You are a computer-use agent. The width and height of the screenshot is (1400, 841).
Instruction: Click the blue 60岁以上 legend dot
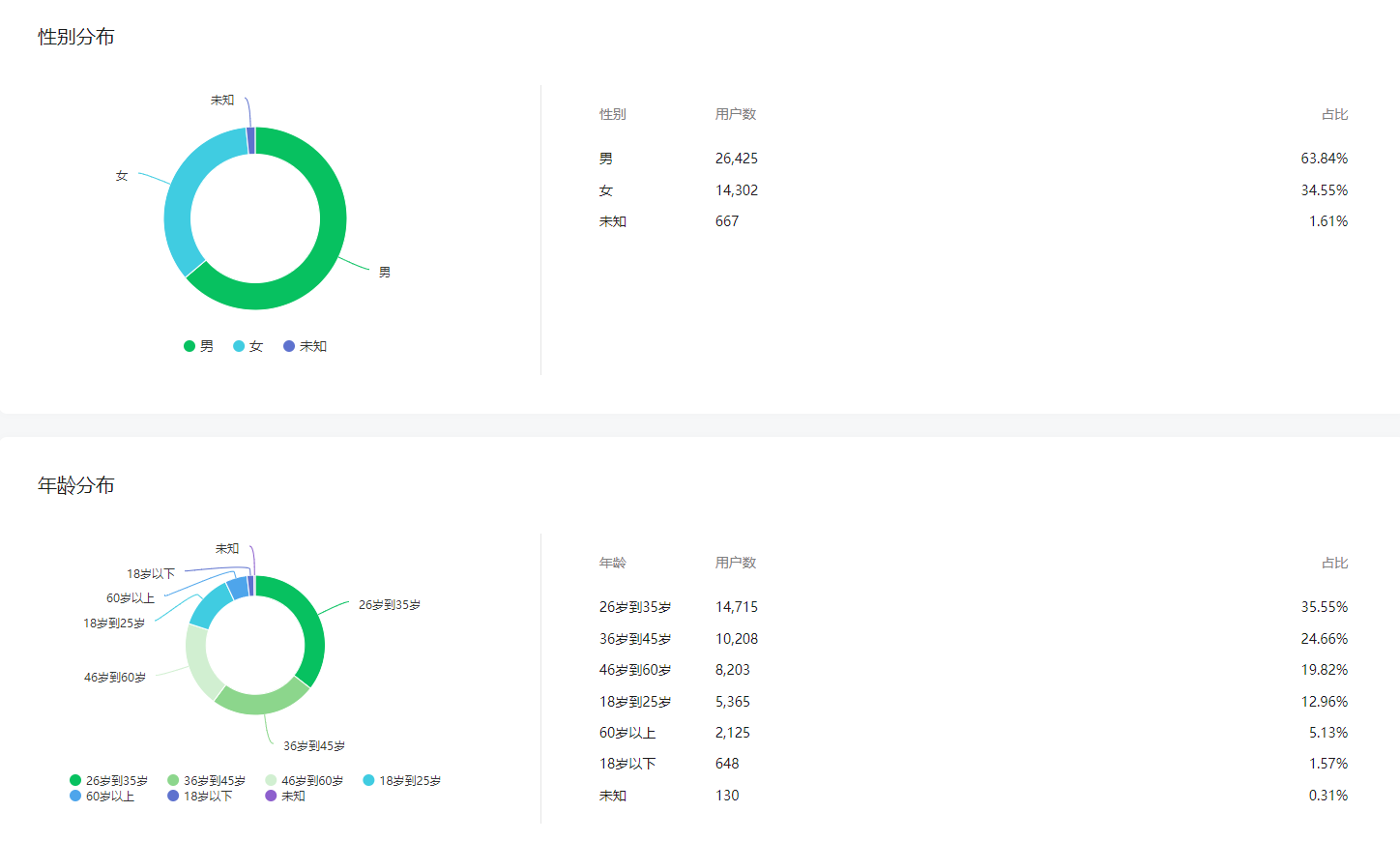coord(75,796)
